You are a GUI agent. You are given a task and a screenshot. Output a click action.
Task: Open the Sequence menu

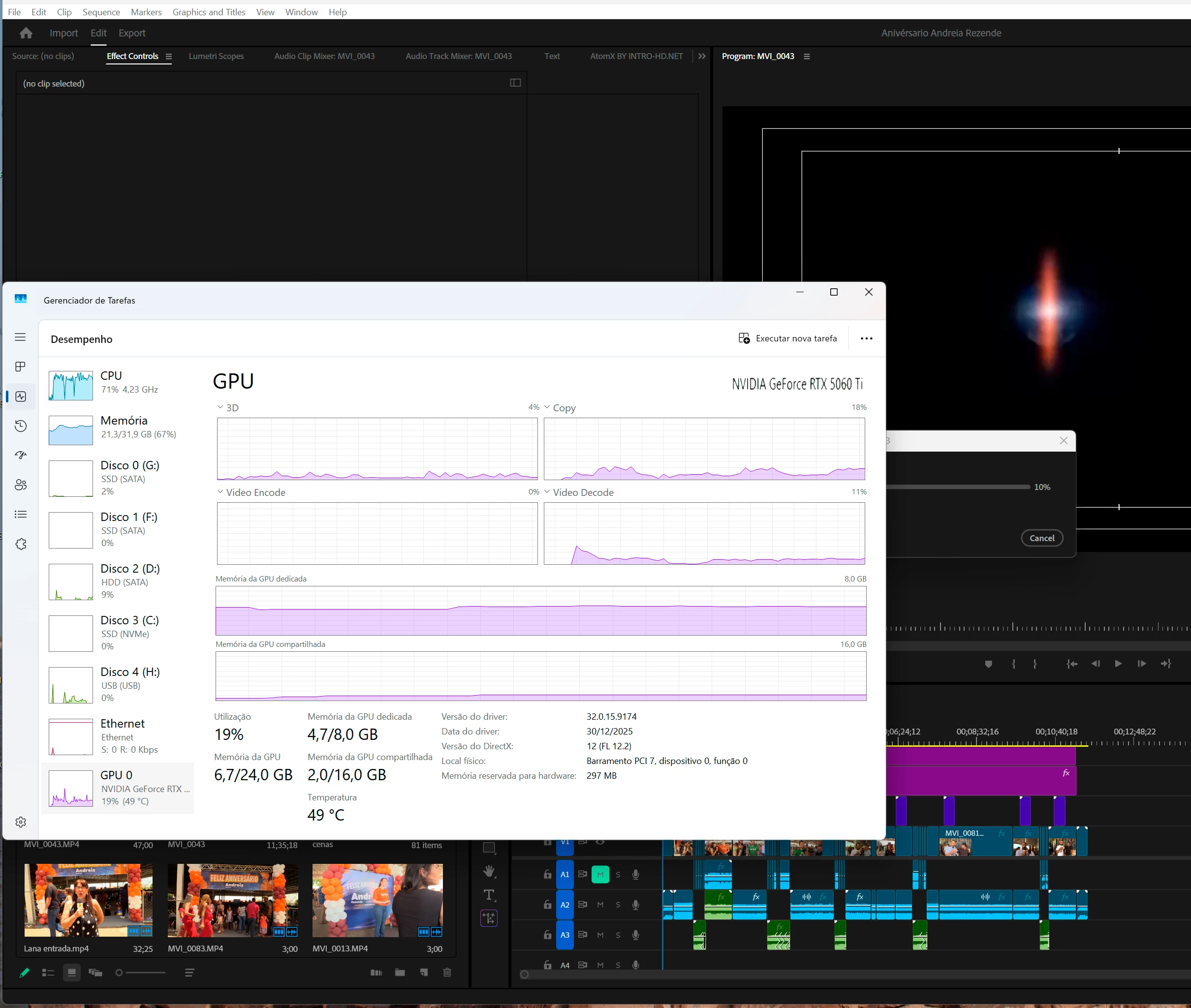click(x=101, y=12)
